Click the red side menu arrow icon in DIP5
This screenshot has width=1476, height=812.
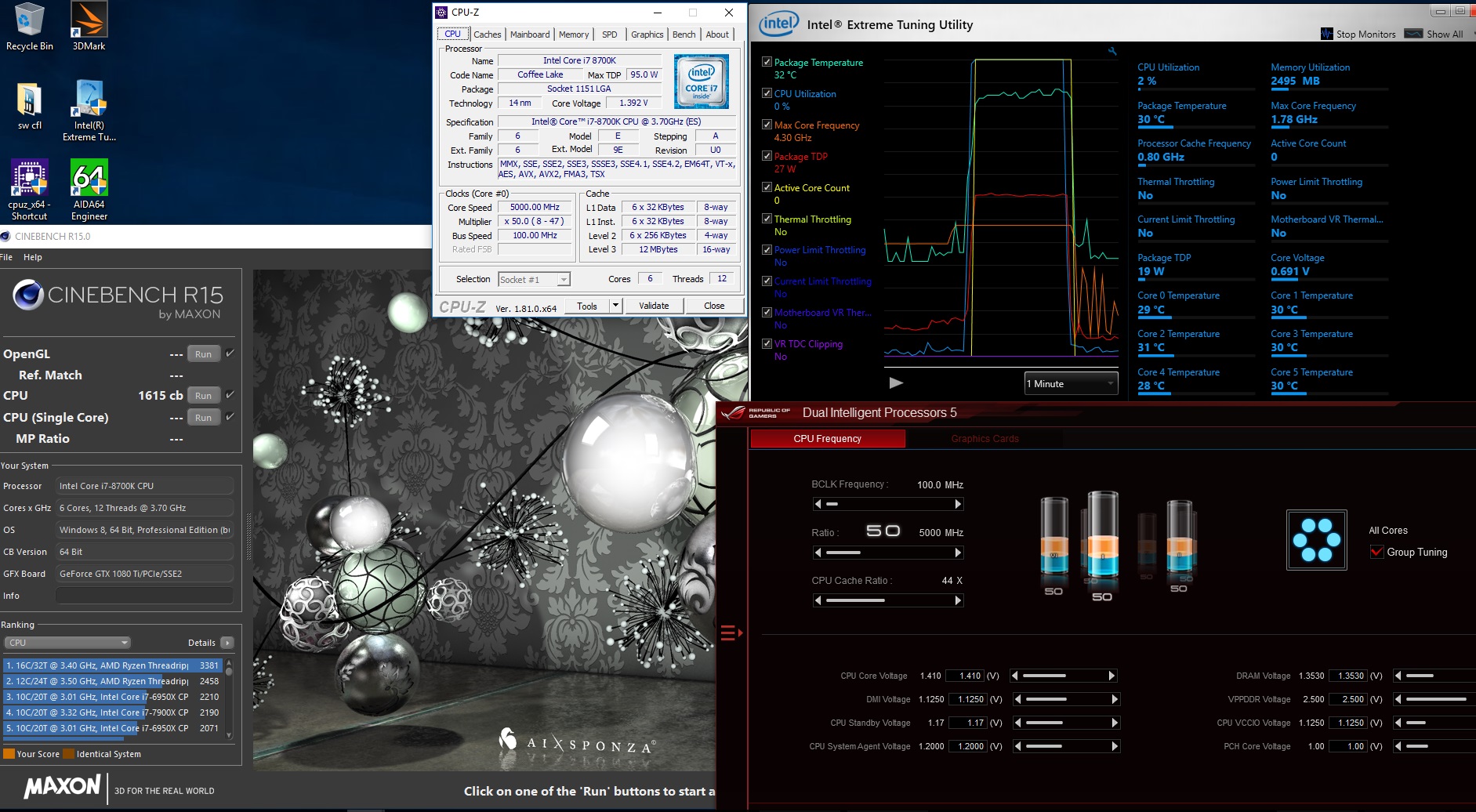[731, 633]
